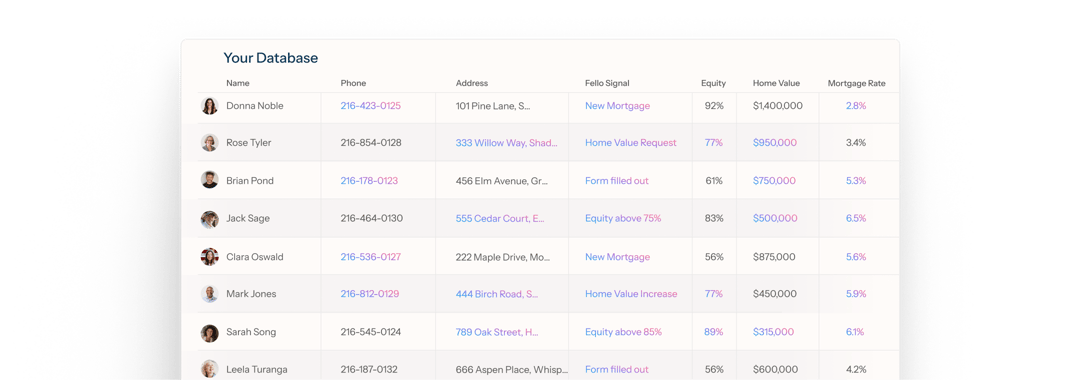The width and height of the screenshot is (1080, 380).
Task: Open Brian Pond's phone link 216-178-0123
Action: pyautogui.click(x=369, y=181)
